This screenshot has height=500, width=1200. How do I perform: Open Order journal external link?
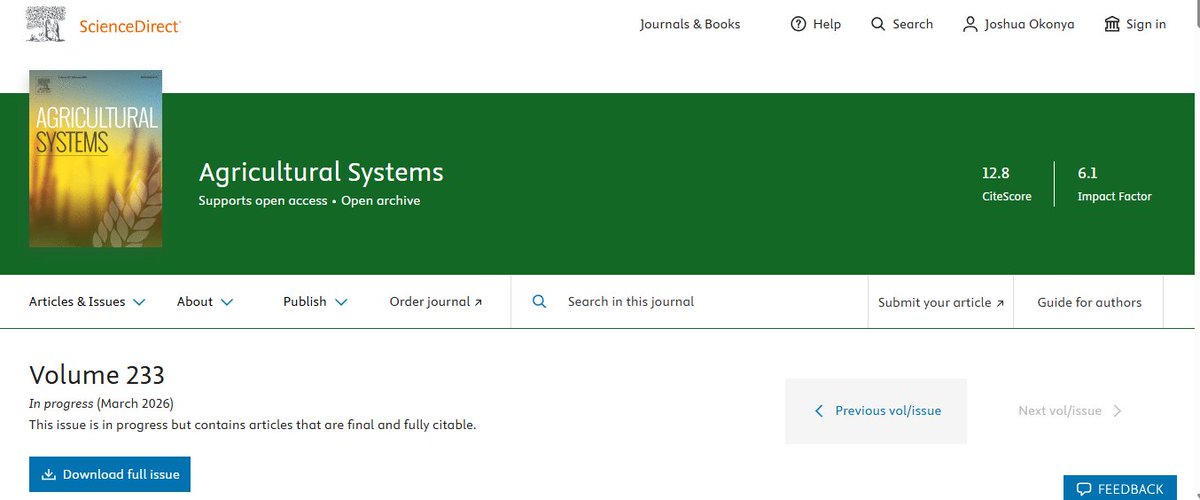coord(436,302)
